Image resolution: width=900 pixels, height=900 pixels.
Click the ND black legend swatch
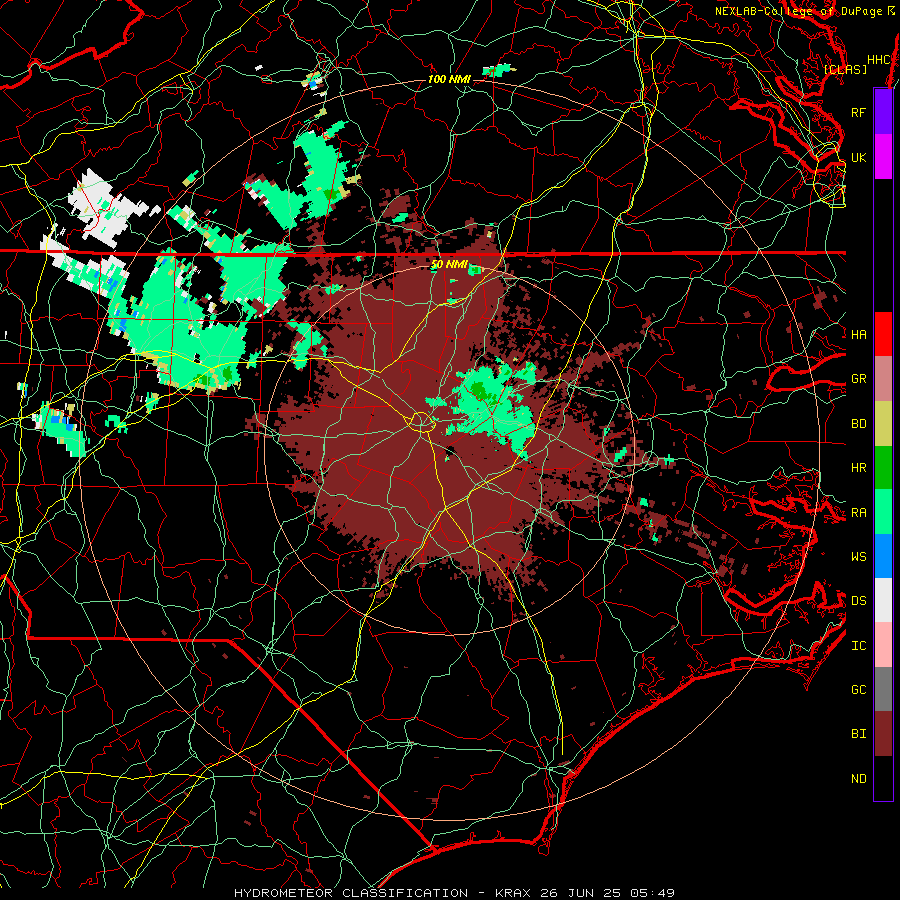(x=883, y=778)
